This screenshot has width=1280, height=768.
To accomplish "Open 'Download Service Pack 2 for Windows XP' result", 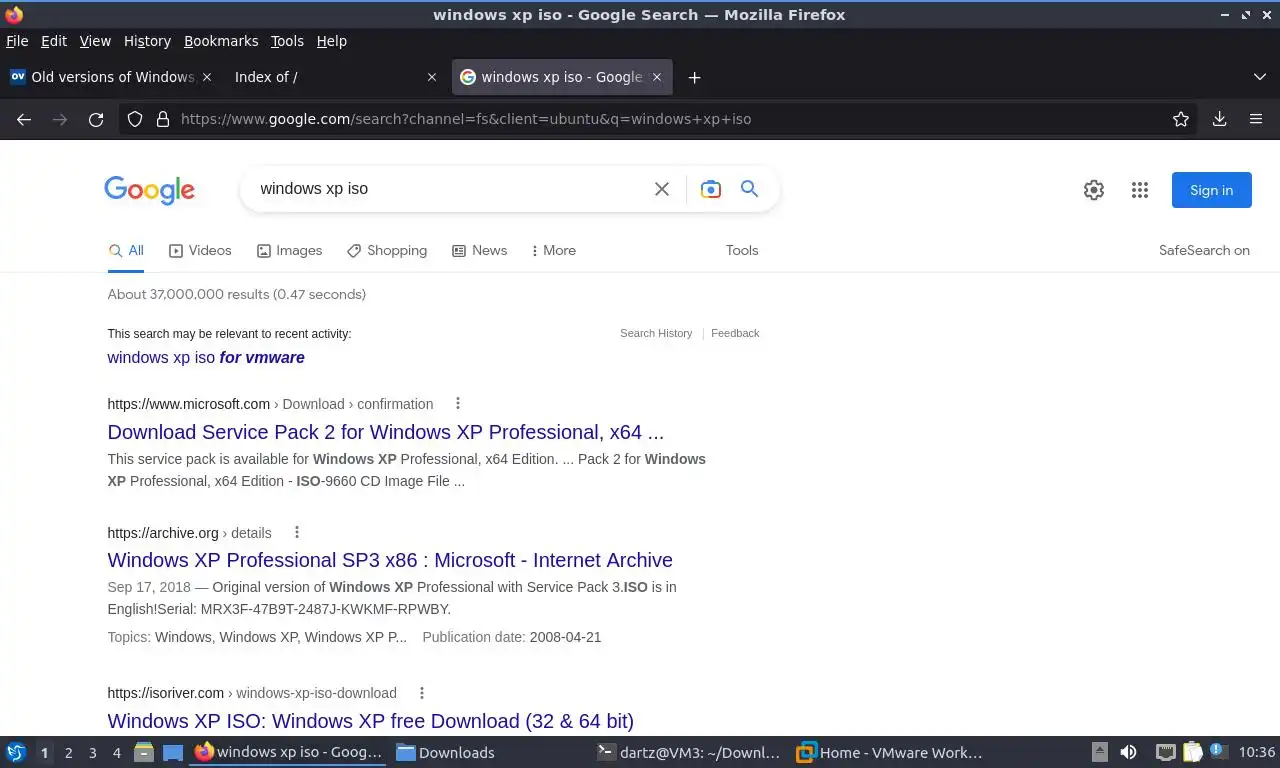I will (x=385, y=432).
